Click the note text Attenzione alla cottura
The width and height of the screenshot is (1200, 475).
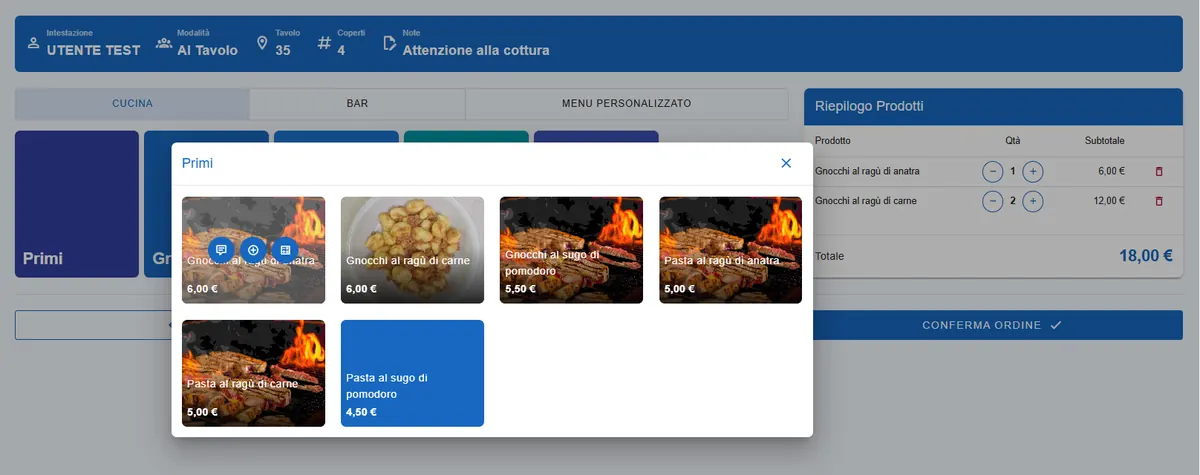click(476, 50)
